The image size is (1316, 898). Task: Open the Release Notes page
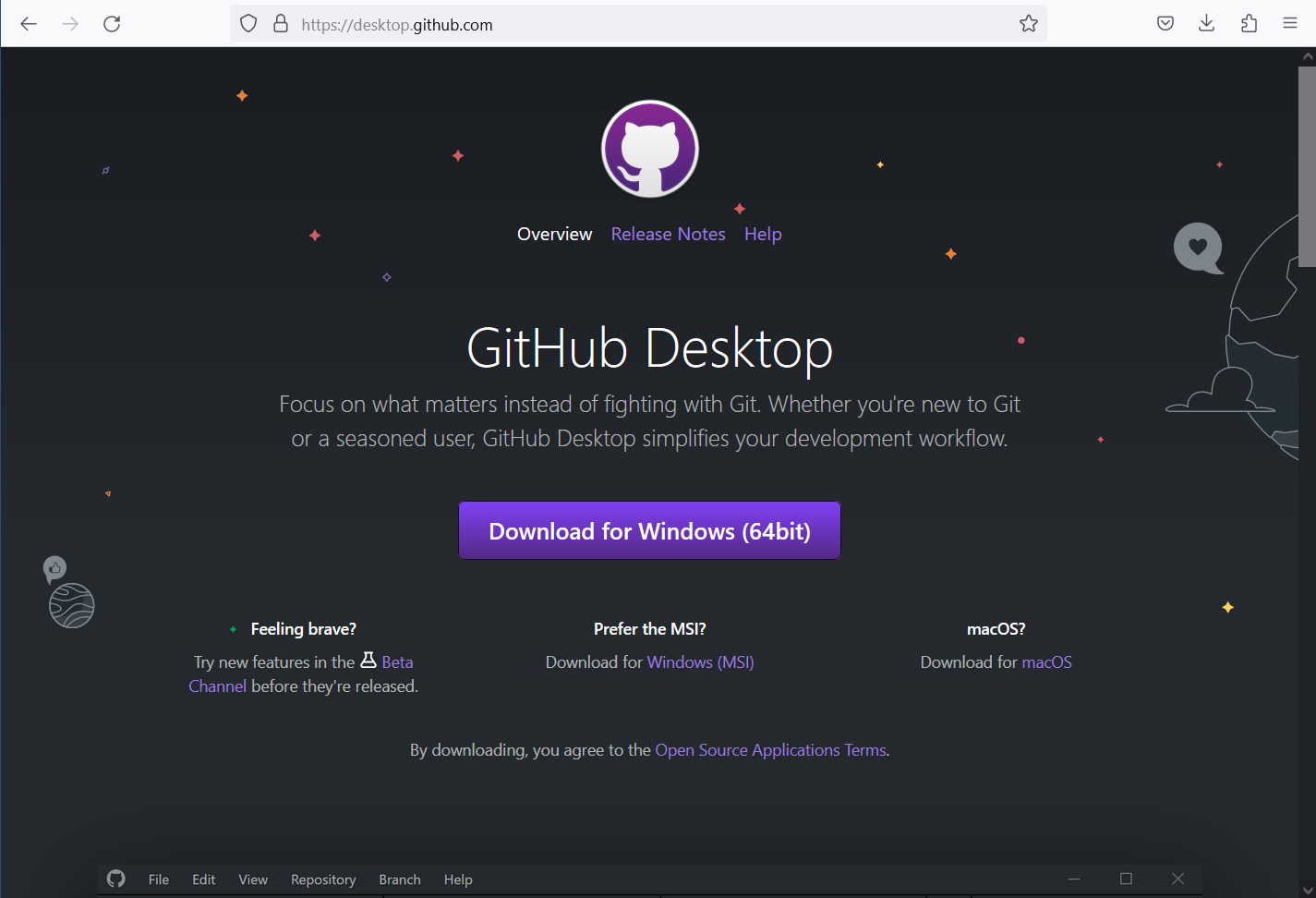pos(668,234)
